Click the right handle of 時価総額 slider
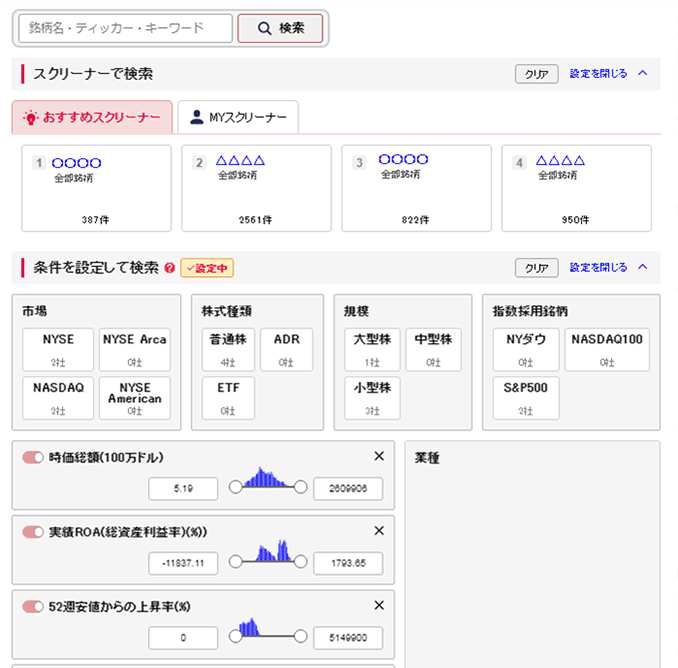 pyautogui.click(x=300, y=487)
